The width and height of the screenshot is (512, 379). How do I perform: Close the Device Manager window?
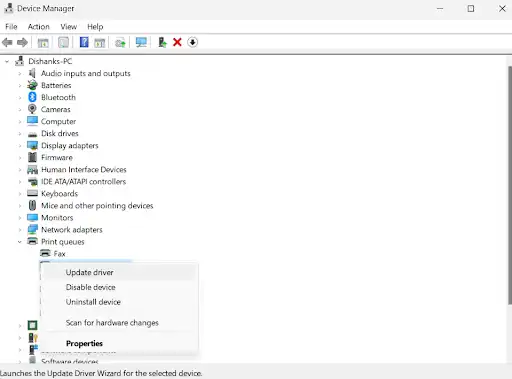tap(502, 8)
